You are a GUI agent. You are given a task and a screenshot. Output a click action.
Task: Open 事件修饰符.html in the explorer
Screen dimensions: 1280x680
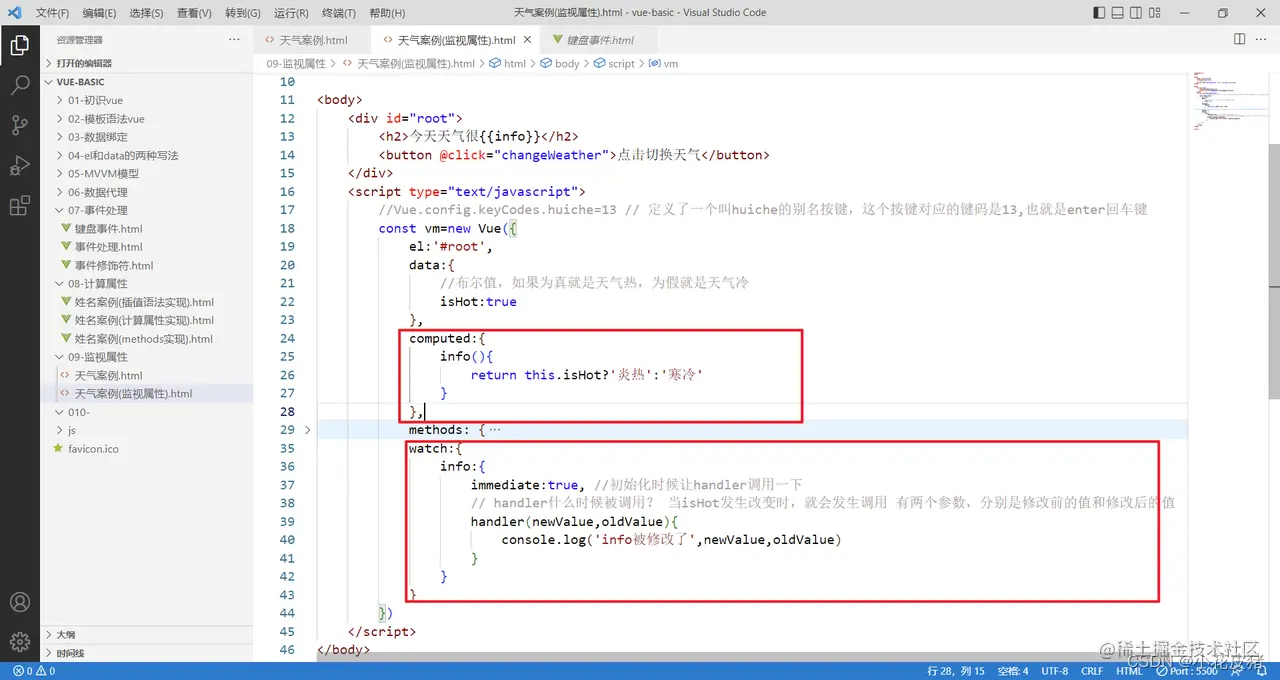pos(147,265)
